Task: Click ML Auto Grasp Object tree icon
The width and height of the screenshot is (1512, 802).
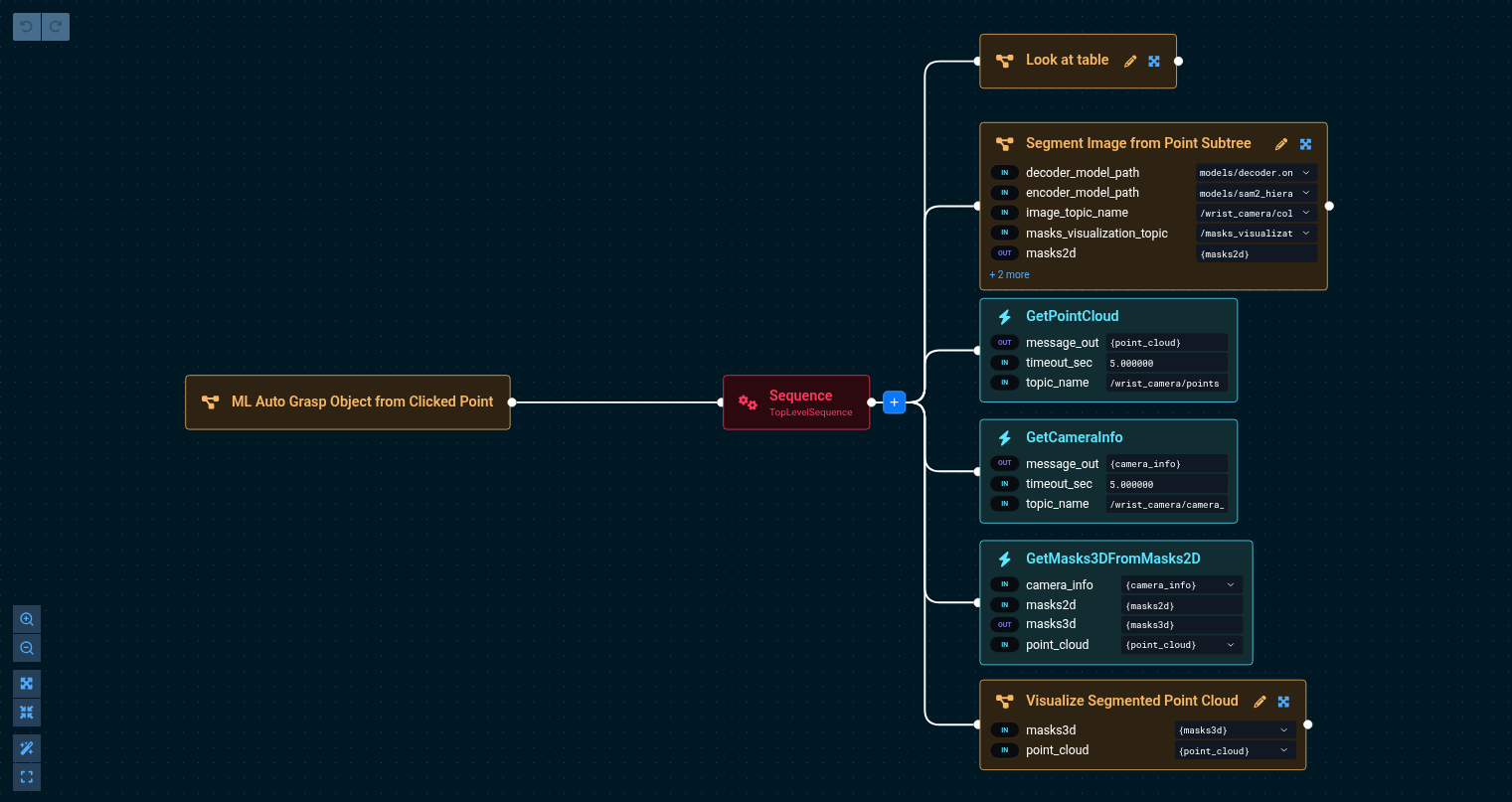Action: (x=210, y=402)
